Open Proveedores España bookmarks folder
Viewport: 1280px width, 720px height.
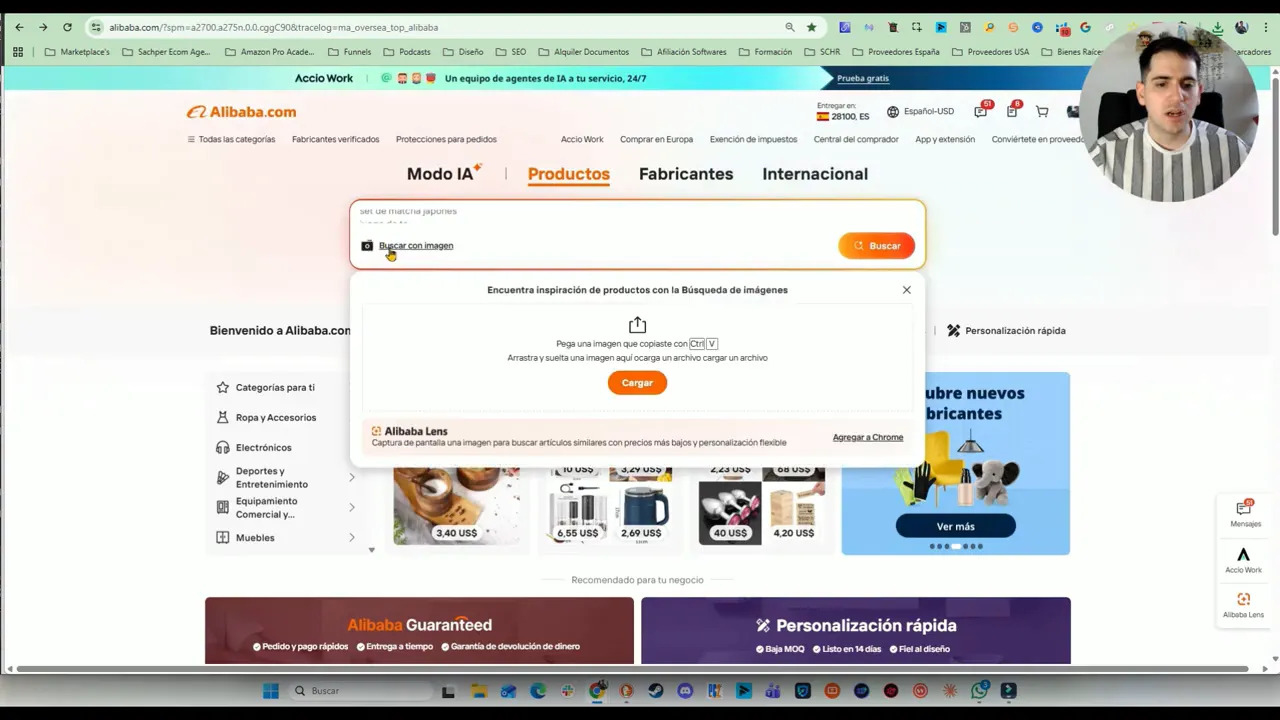coord(896,52)
